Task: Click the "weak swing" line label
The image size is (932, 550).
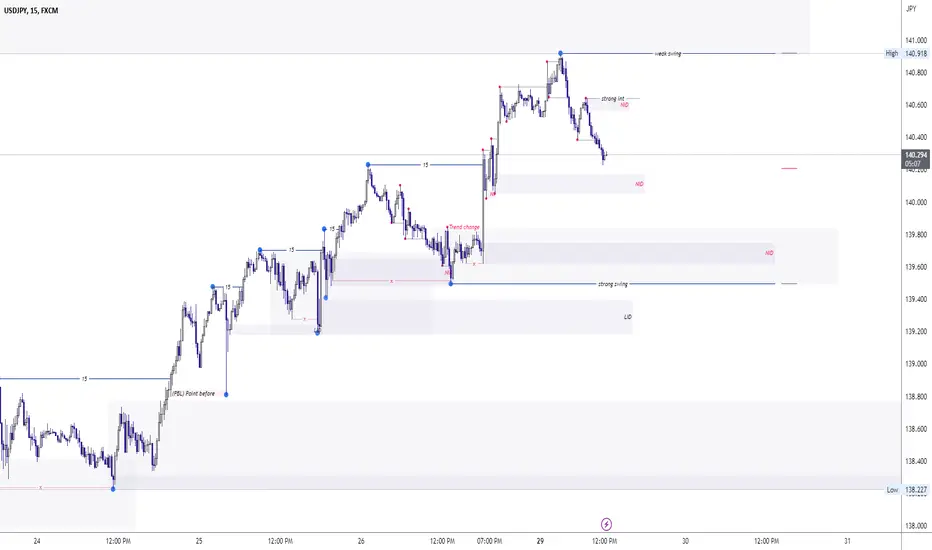Action: (667, 53)
